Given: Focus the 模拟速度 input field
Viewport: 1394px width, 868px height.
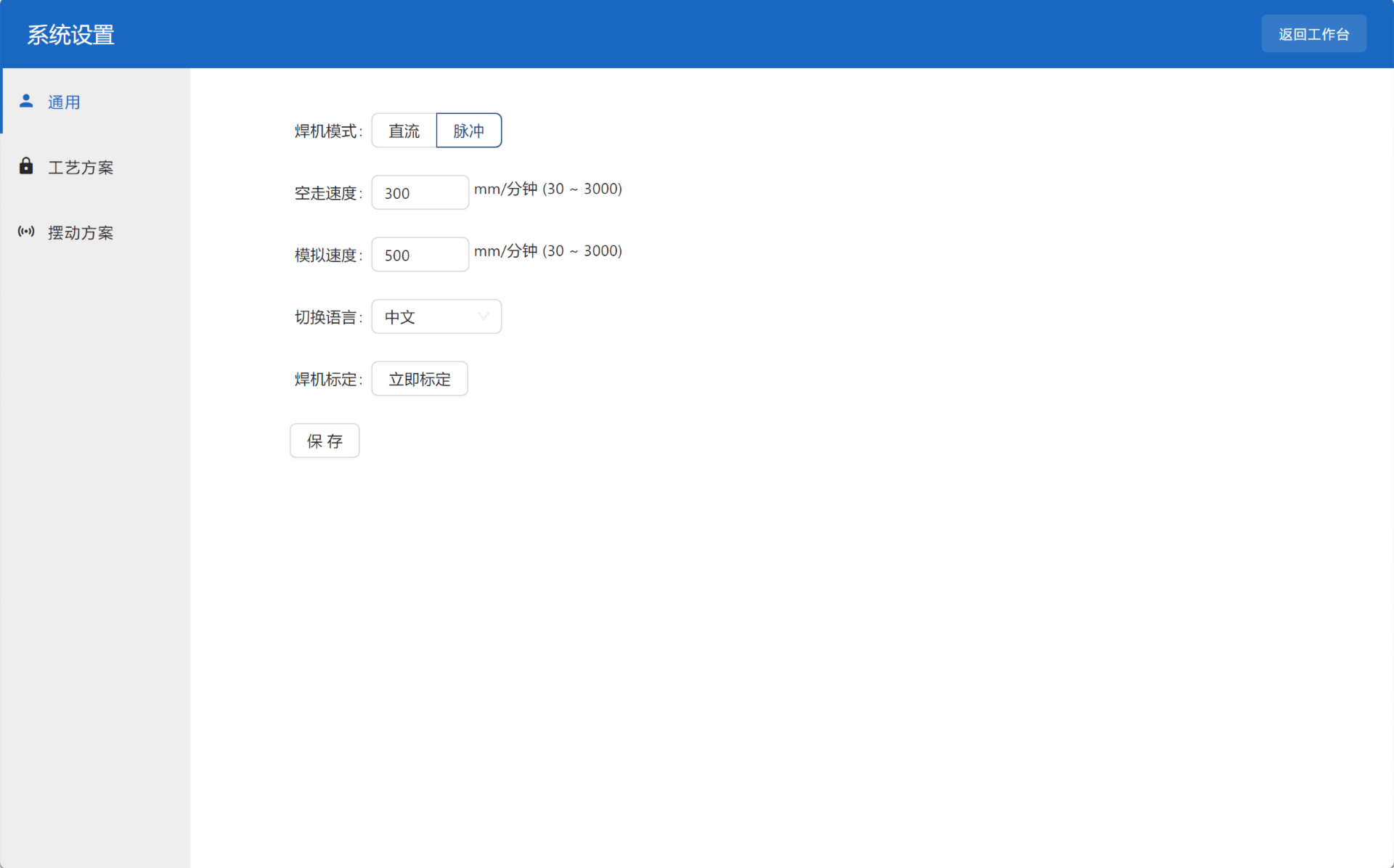Looking at the screenshot, I should pos(420,255).
